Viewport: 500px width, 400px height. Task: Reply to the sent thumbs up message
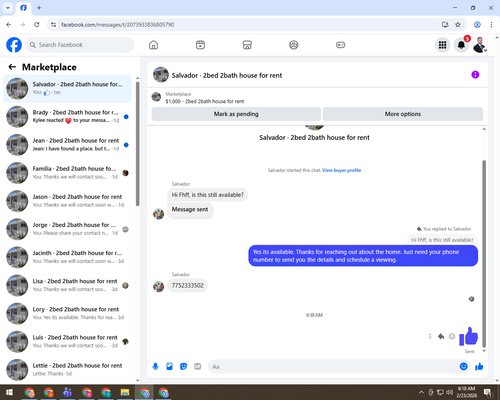441,336
